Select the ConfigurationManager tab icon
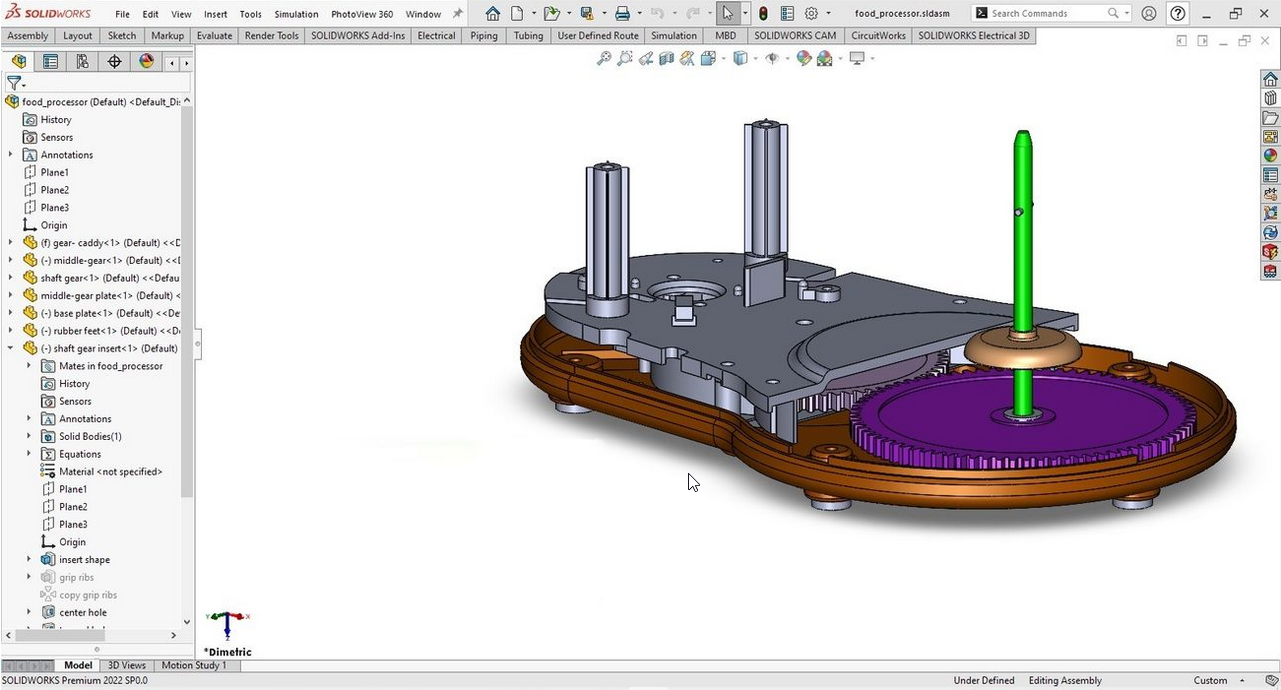Viewport: 1281px width, 690px height. [82, 62]
